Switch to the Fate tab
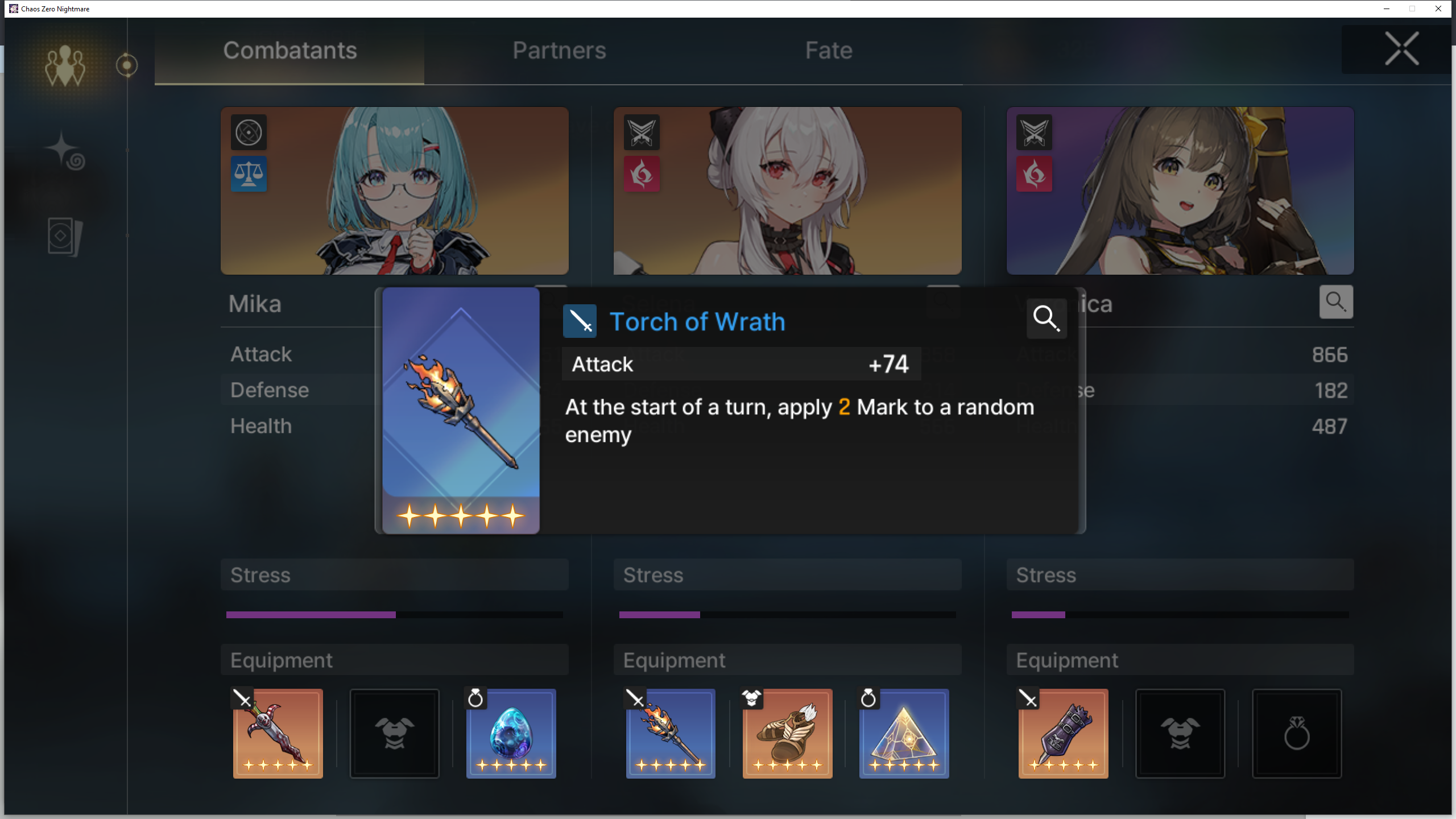This screenshot has width=1456, height=819. 829,51
